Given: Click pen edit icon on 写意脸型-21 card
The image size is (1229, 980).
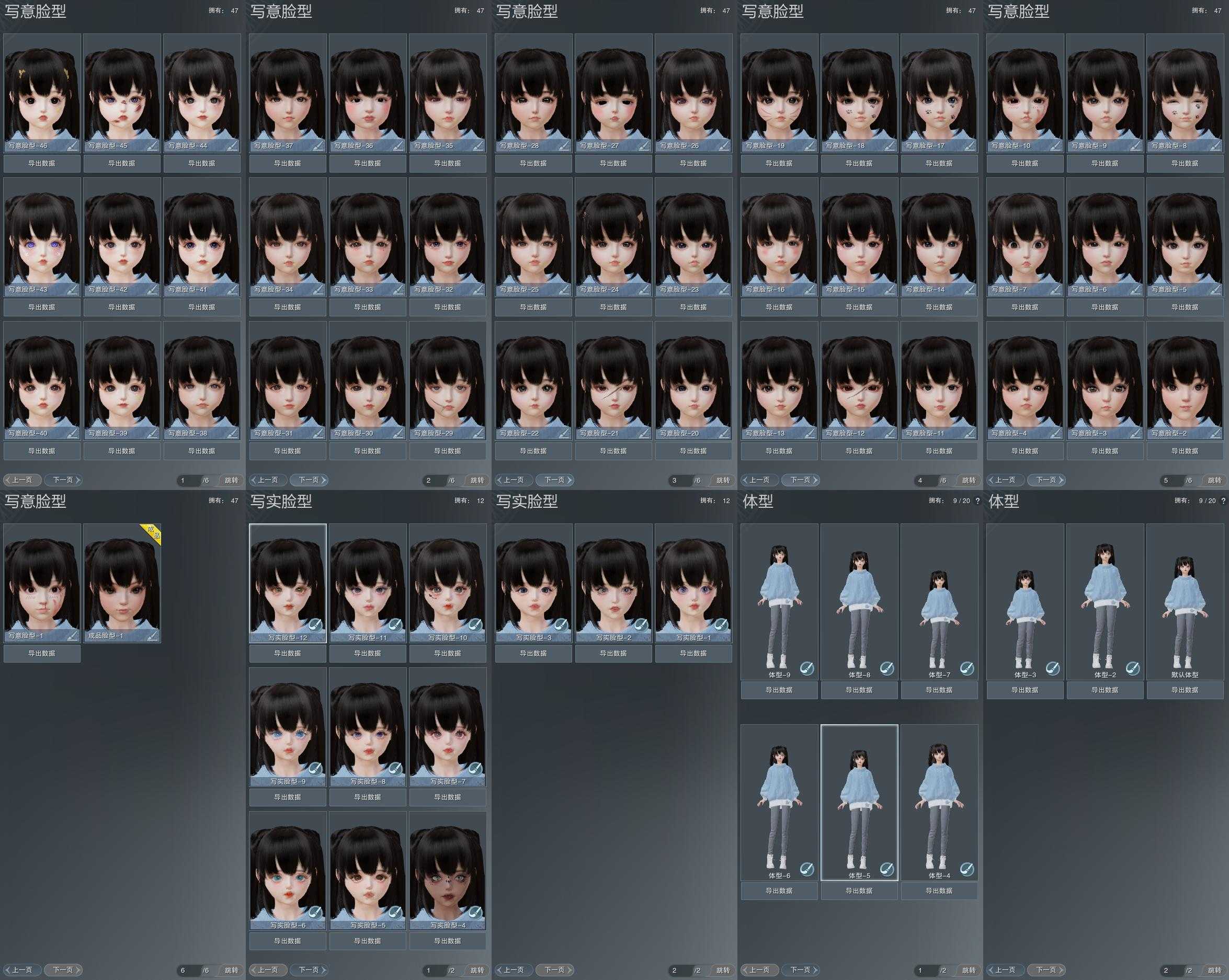Looking at the screenshot, I should tap(644, 434).
